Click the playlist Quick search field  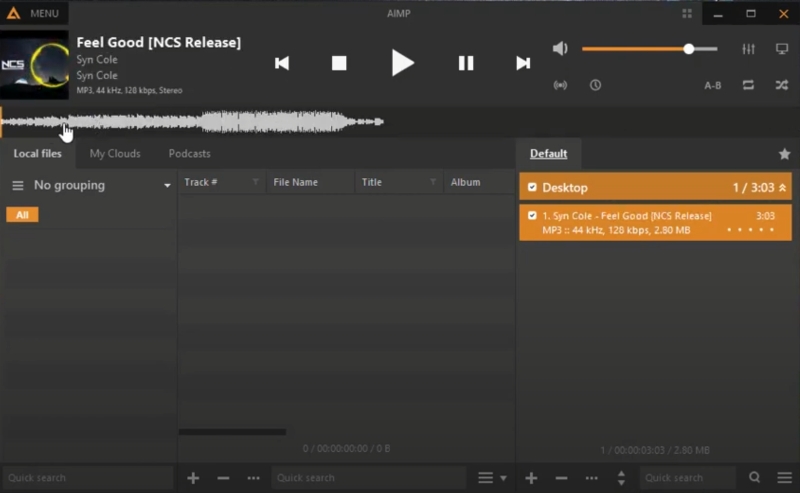click(x=688, y=478)
